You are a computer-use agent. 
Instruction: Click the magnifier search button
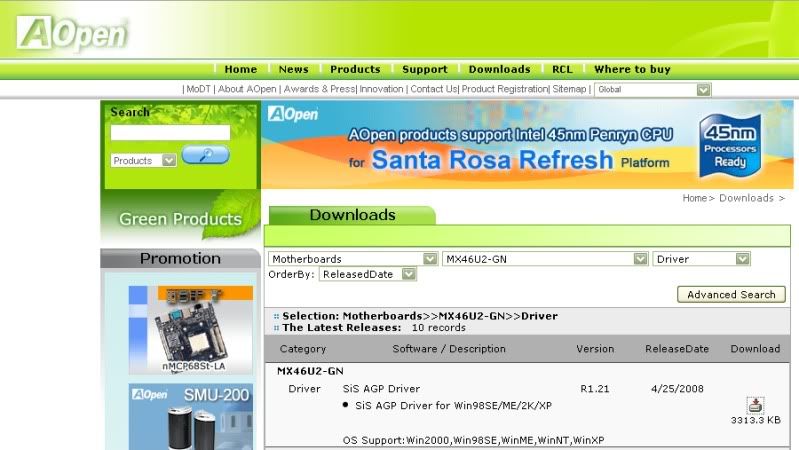pos(205,154)
